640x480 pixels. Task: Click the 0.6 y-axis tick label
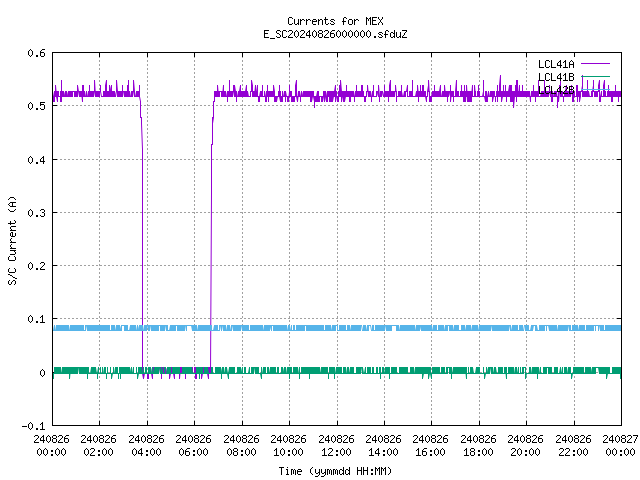[x=36, y=53]
